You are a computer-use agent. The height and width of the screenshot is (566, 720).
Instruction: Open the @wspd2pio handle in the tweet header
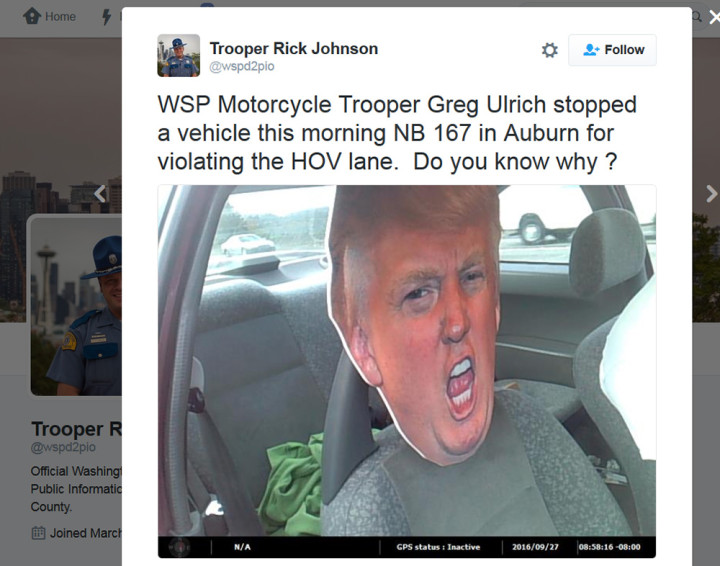pos(242,67)
